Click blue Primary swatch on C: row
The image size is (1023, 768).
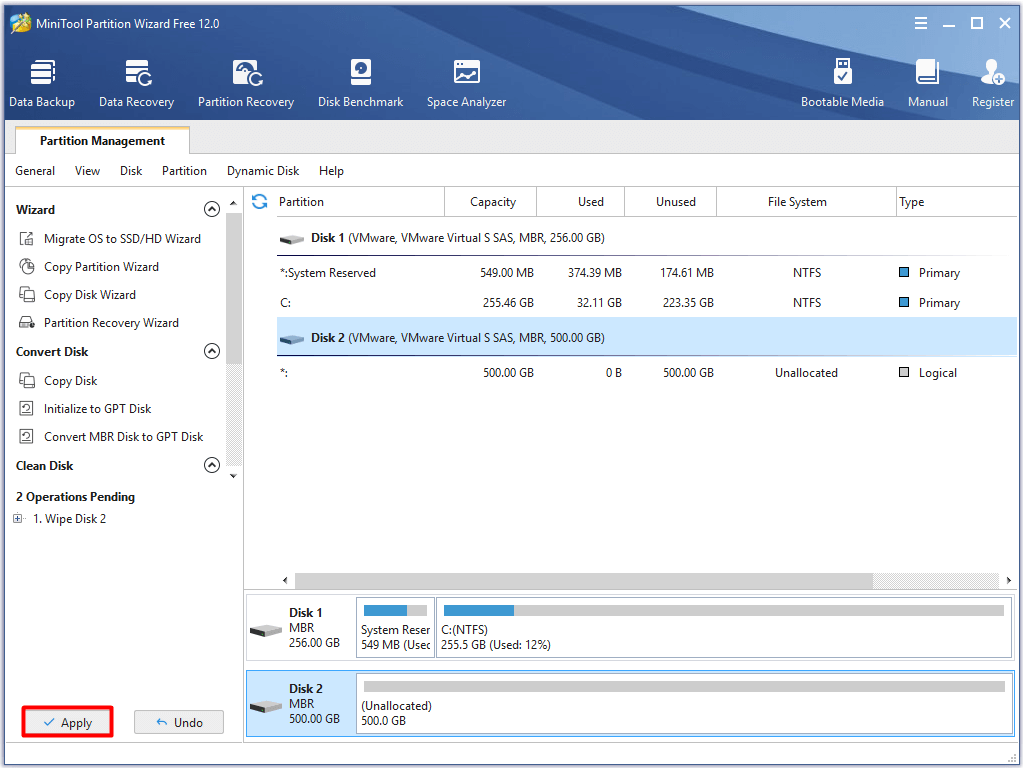tap(904, 302)
